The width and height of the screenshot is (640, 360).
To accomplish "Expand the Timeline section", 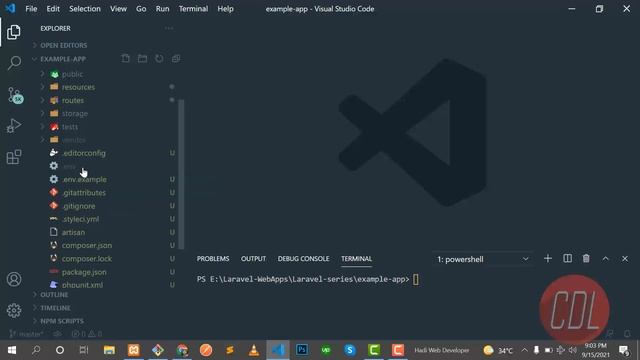I will pyautogui.click(x=55, y=308).
